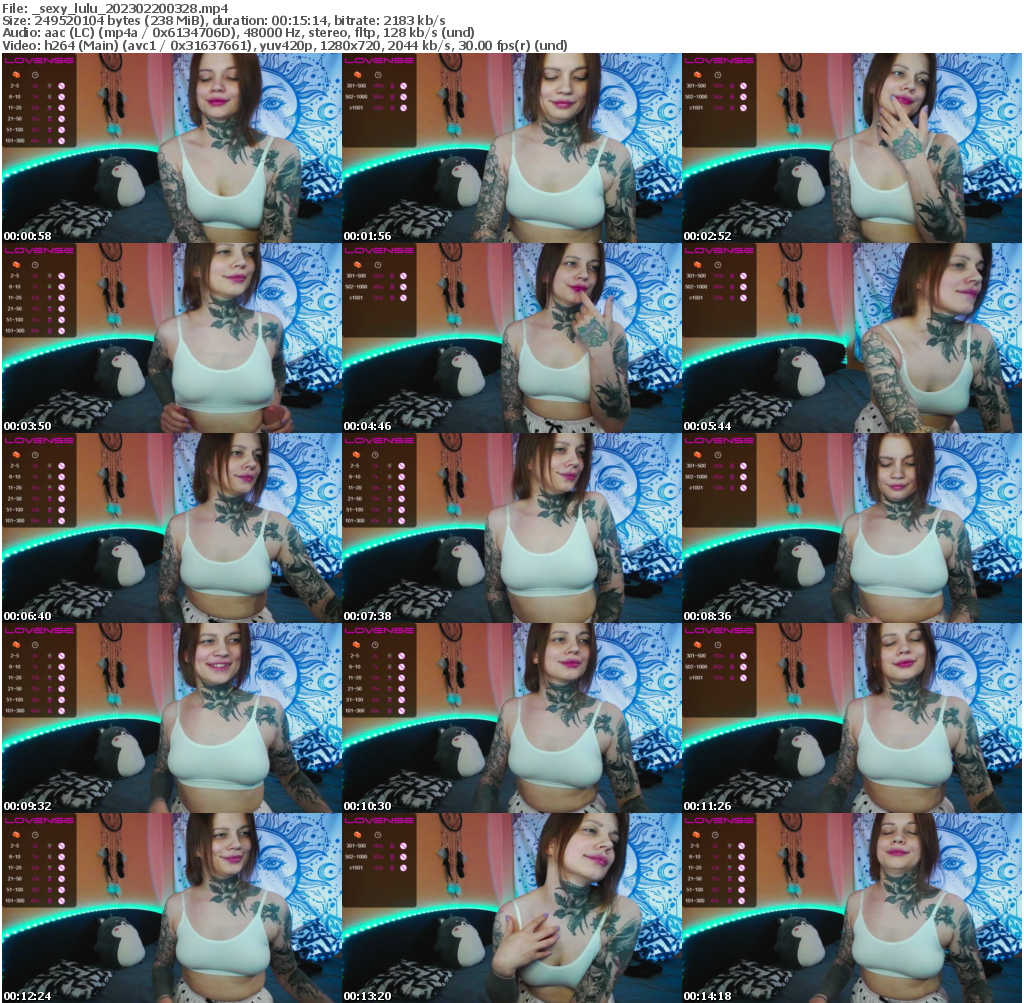This screenshot has height=1003, width=1024.
Task: Click the pink crossed icon next to 21-50
Action: [x=61, y=119]
